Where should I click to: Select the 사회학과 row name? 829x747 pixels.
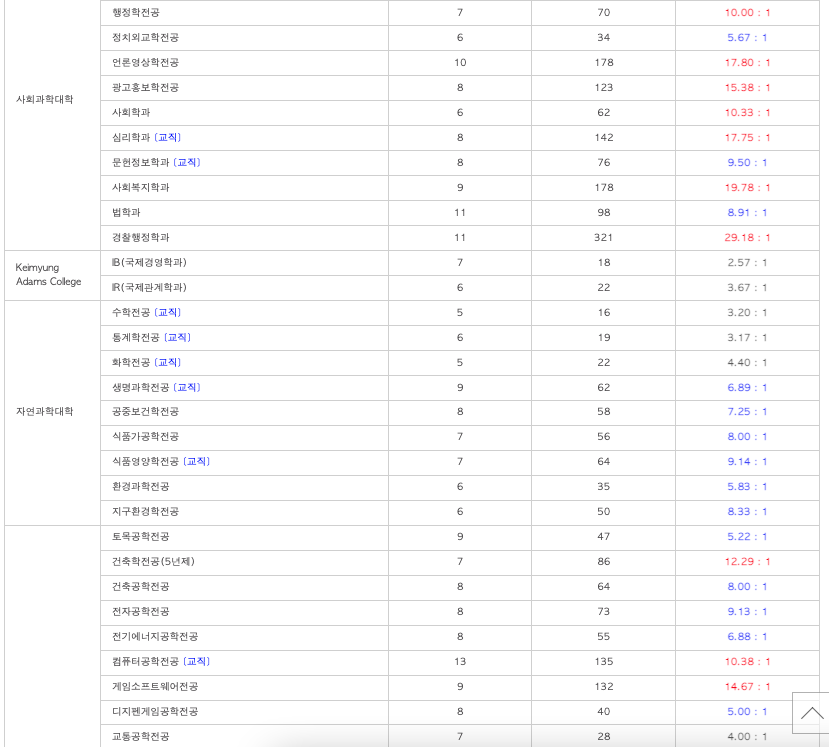click(131, 112)
